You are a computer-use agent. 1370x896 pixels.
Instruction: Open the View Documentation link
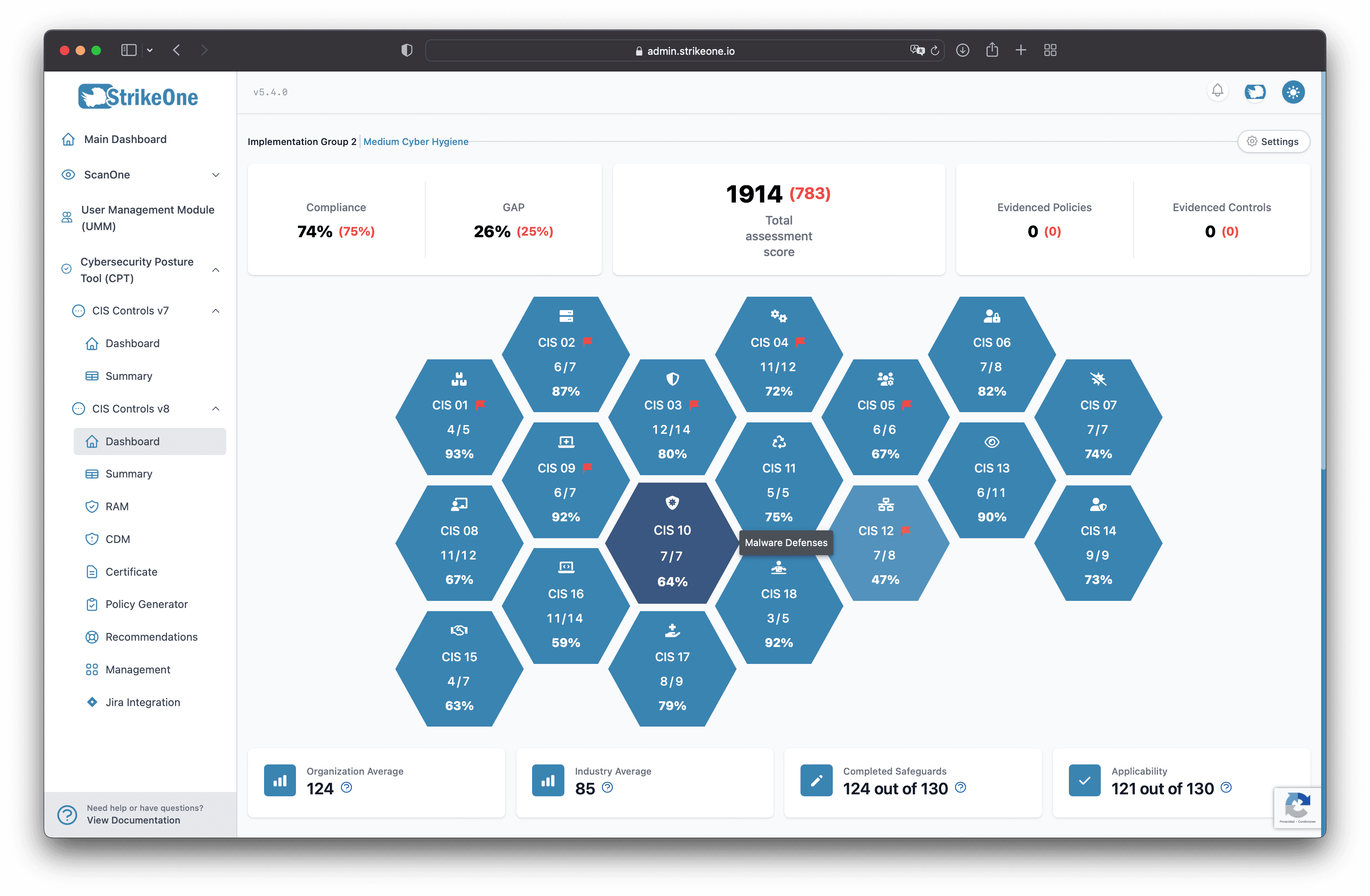(x=134, y=820)
